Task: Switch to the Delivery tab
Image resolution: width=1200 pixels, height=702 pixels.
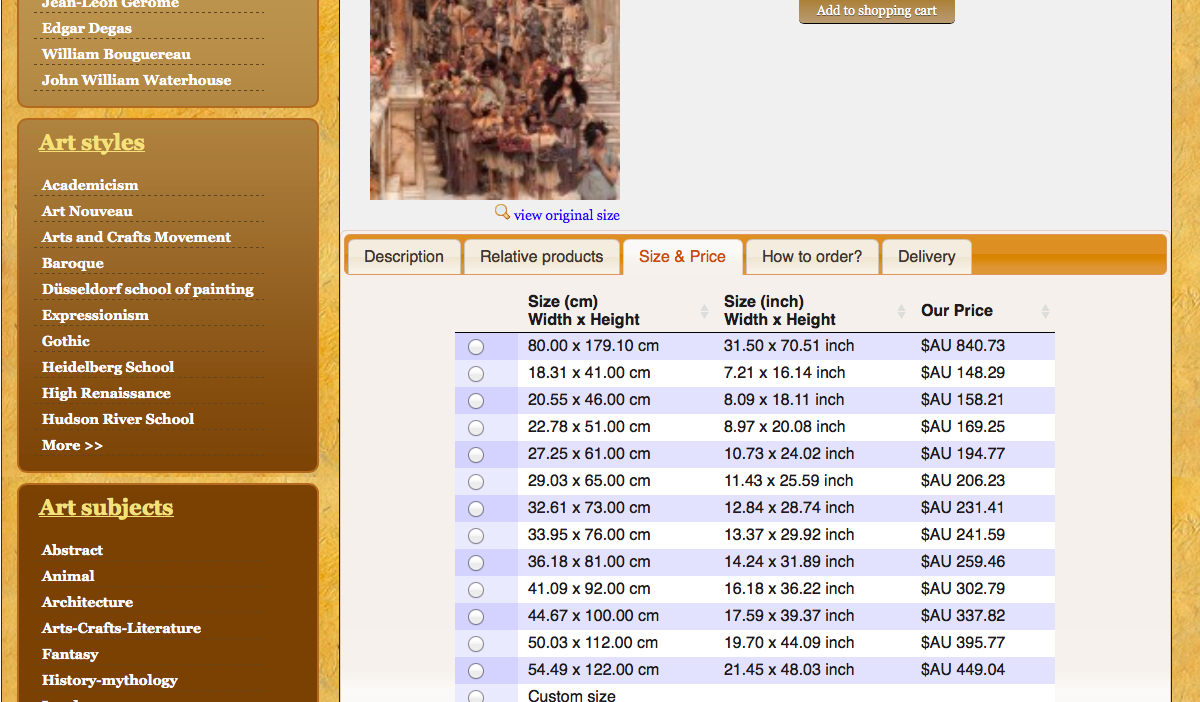Action: coord(926,257)
